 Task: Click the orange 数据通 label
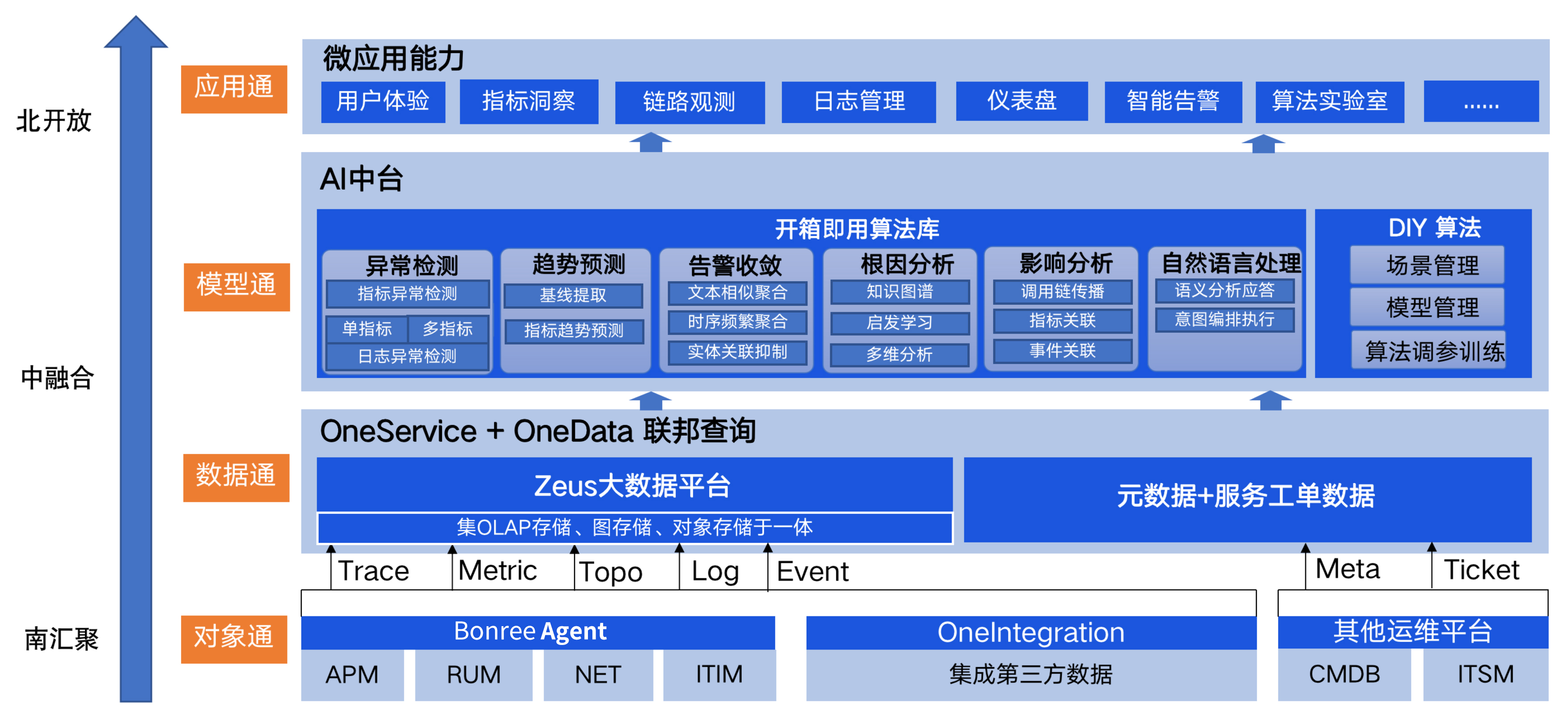236,477
